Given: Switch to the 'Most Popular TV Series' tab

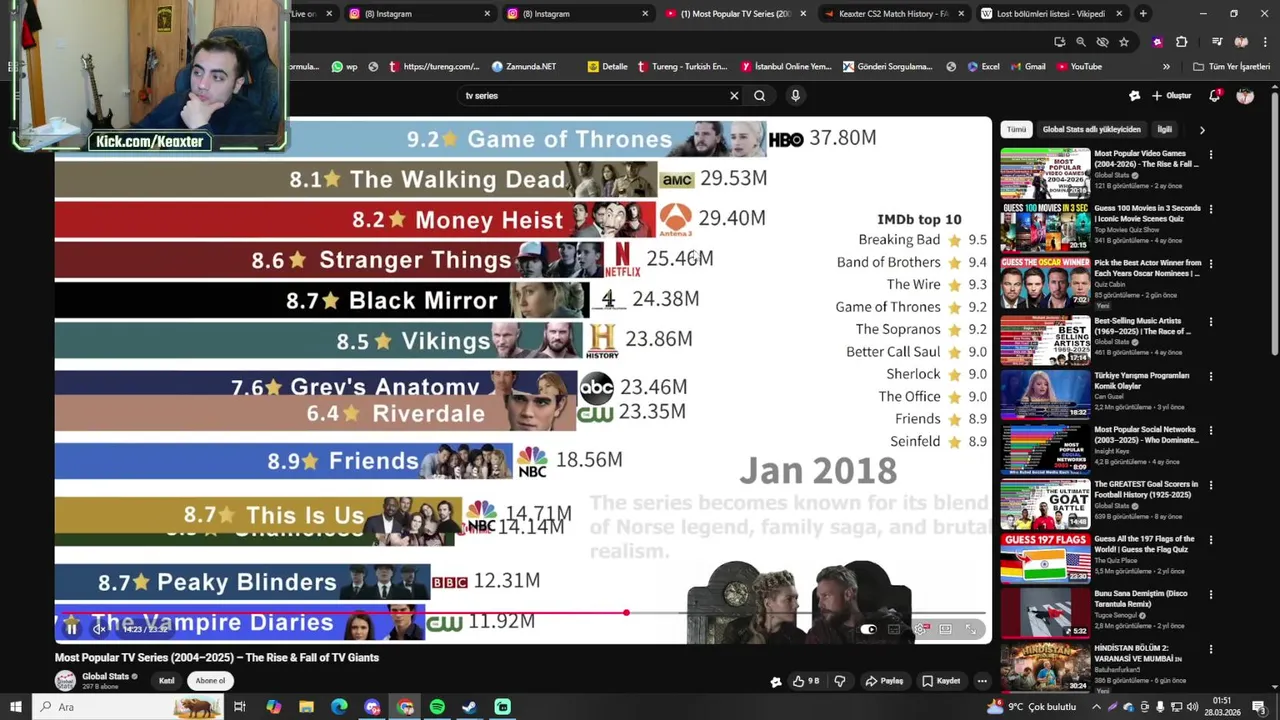Looking at the screenshot, I should [x=735, y=14].
